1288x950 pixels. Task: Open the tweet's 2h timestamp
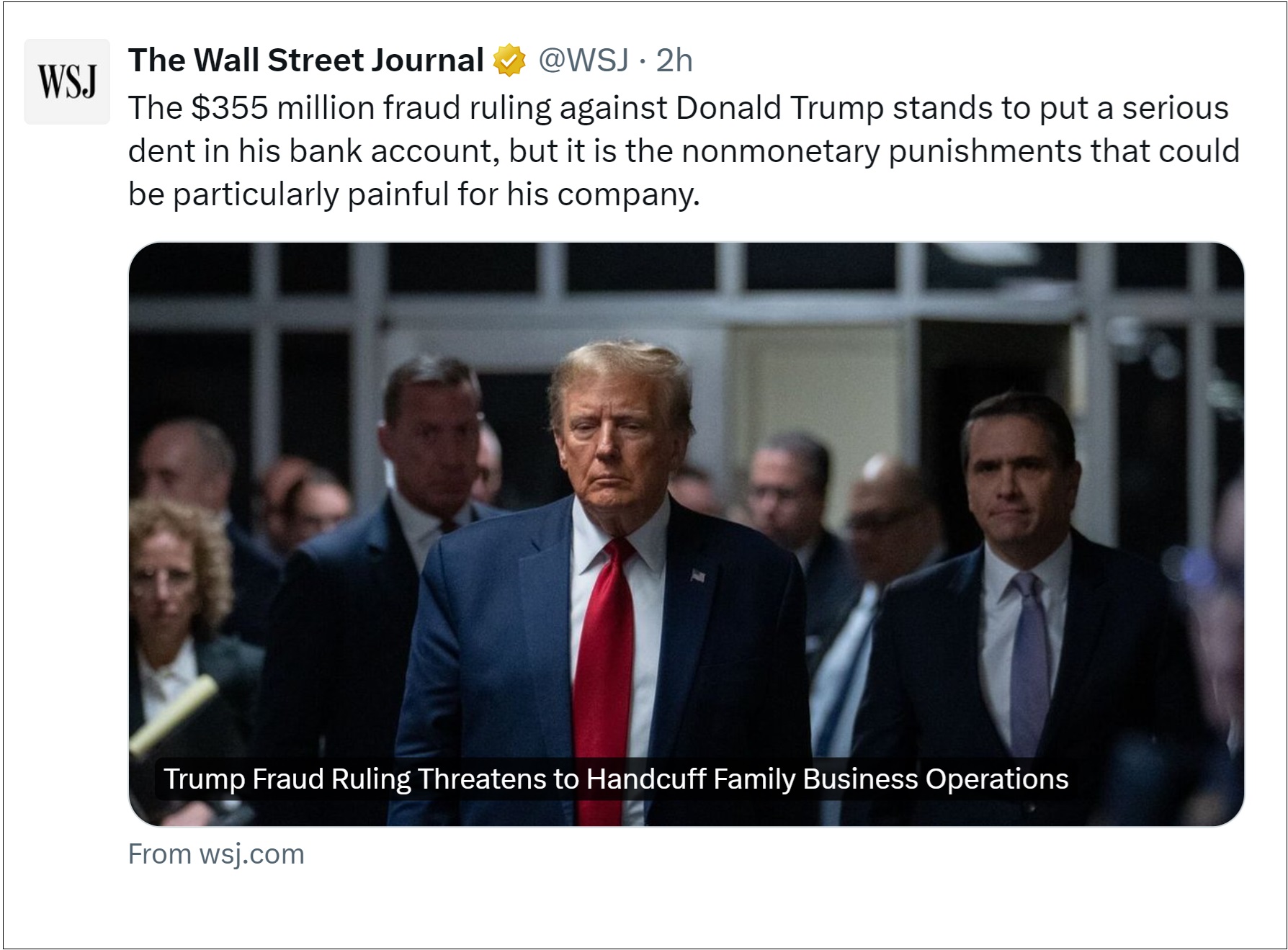(x=674, y=61)
